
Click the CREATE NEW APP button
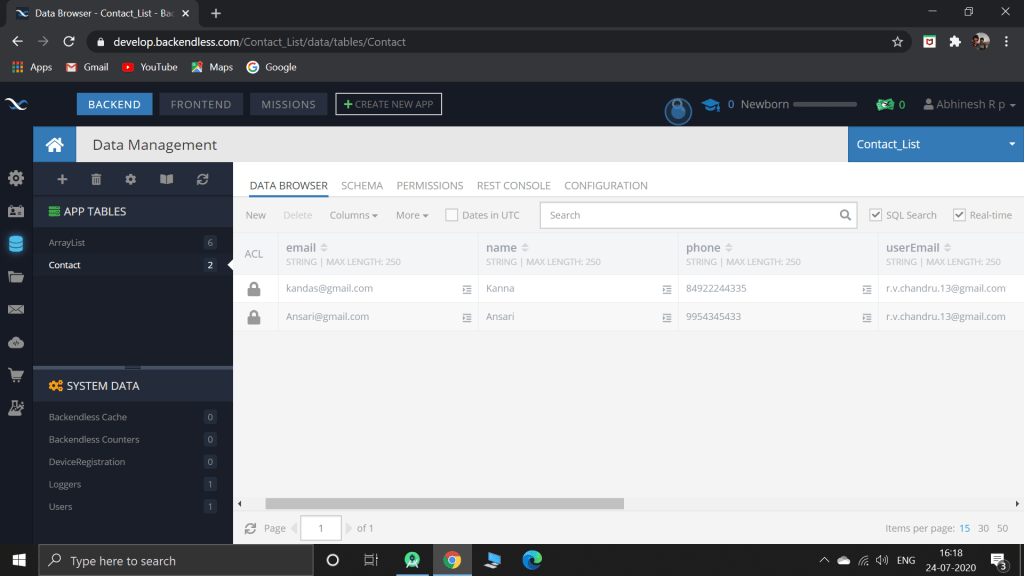388,104
